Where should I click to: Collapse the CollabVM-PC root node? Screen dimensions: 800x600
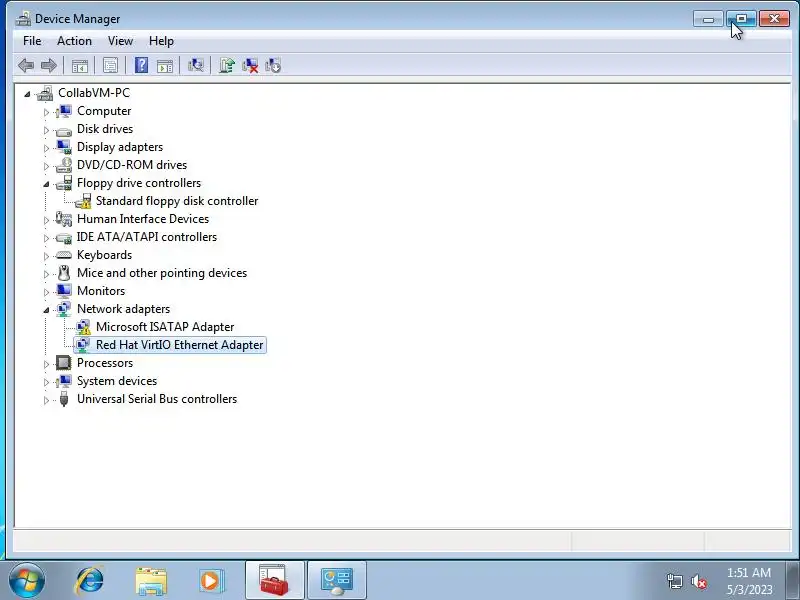click(x=27, y=94)
